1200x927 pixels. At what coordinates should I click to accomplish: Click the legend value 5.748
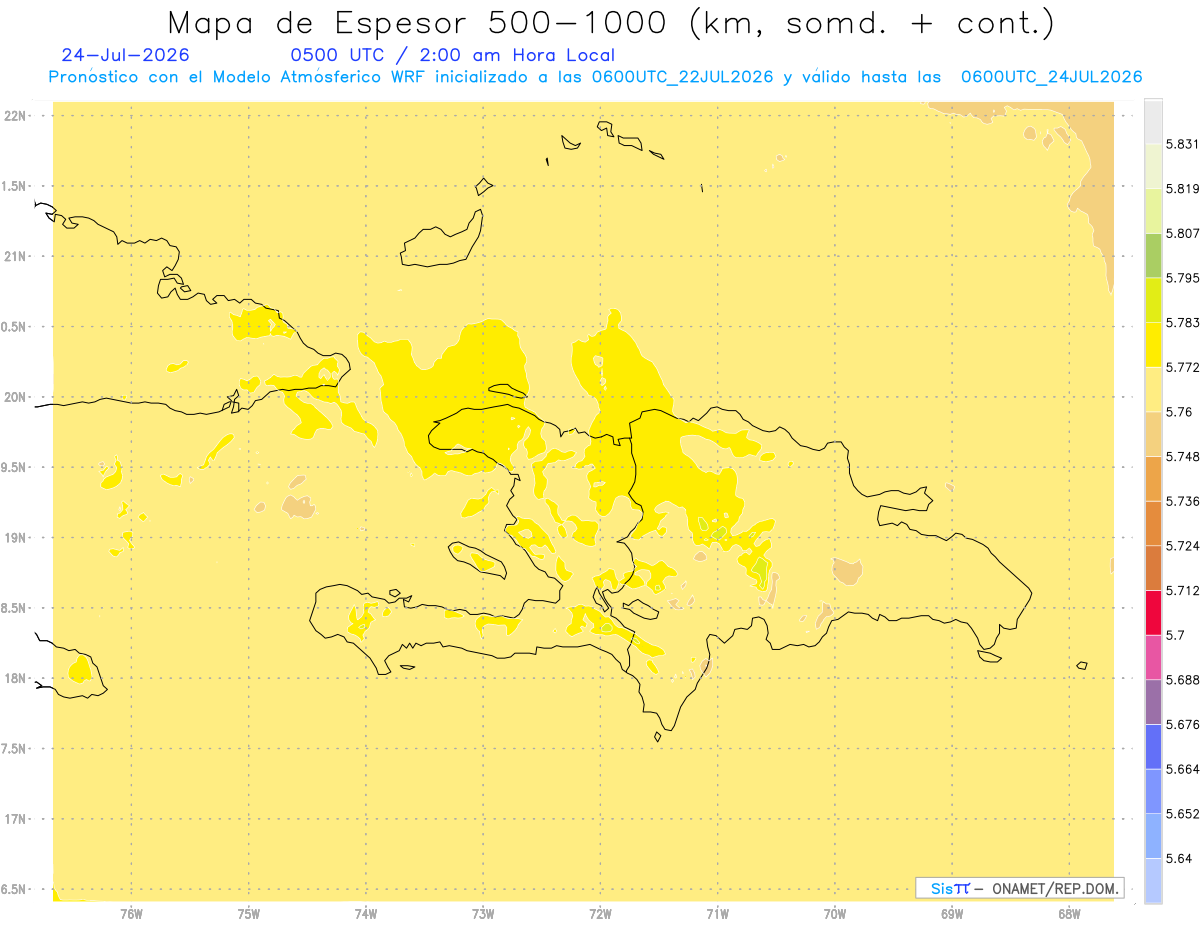pyautogui.click(x=1182, y=457)
